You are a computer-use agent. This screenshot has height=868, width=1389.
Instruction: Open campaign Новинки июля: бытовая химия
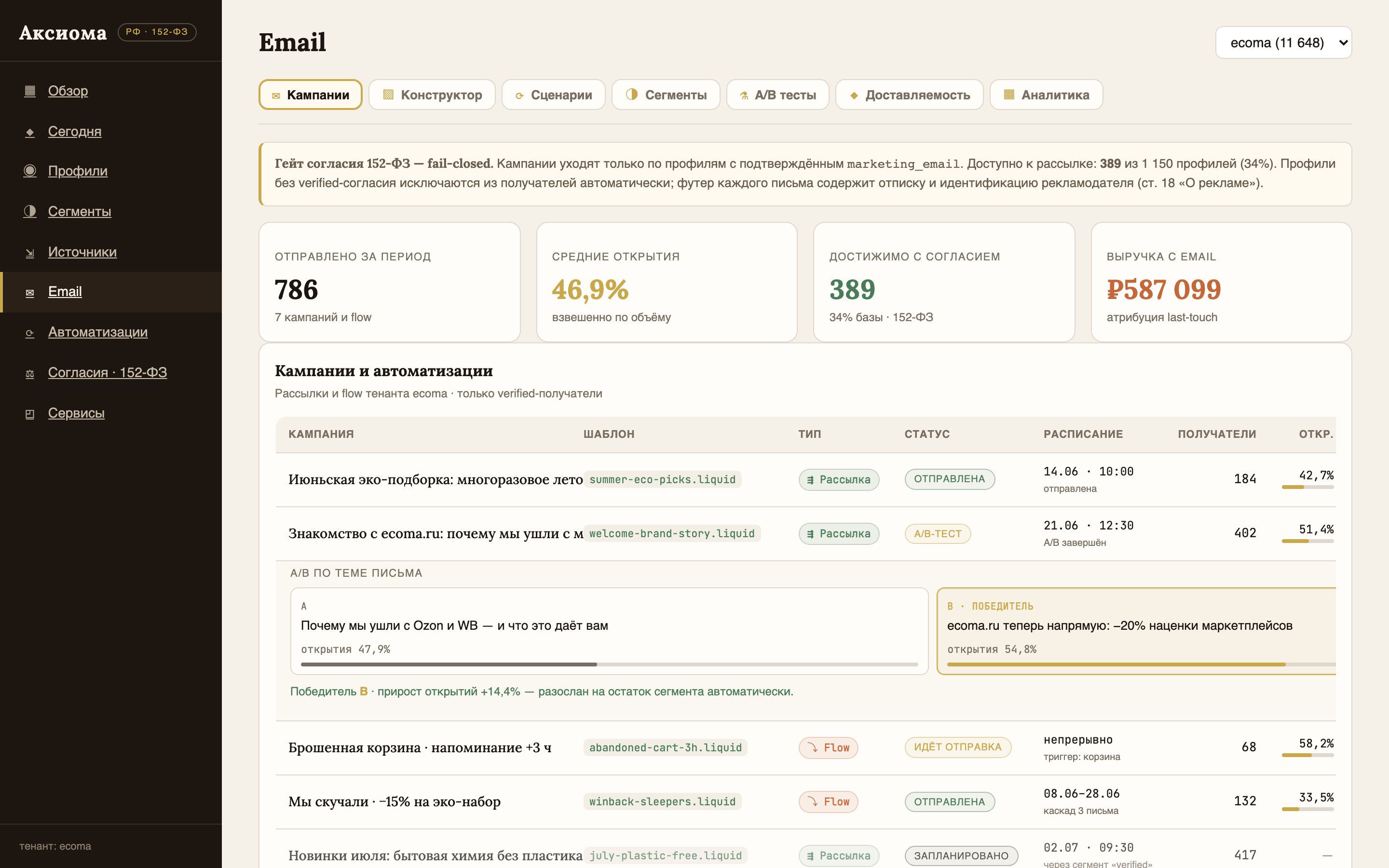click(436, 855)
